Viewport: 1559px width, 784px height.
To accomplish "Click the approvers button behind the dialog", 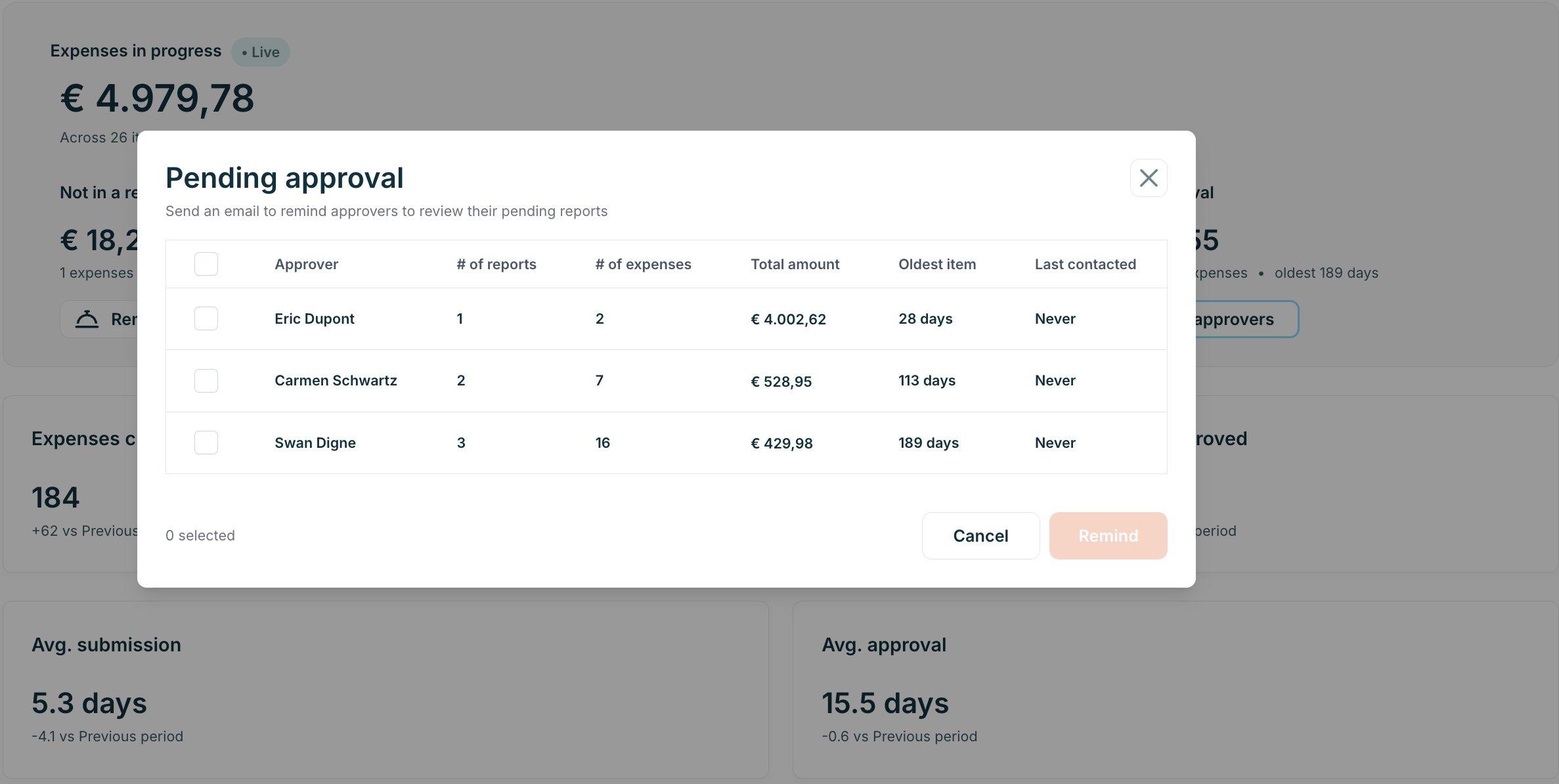I will tap(1246, 319).
